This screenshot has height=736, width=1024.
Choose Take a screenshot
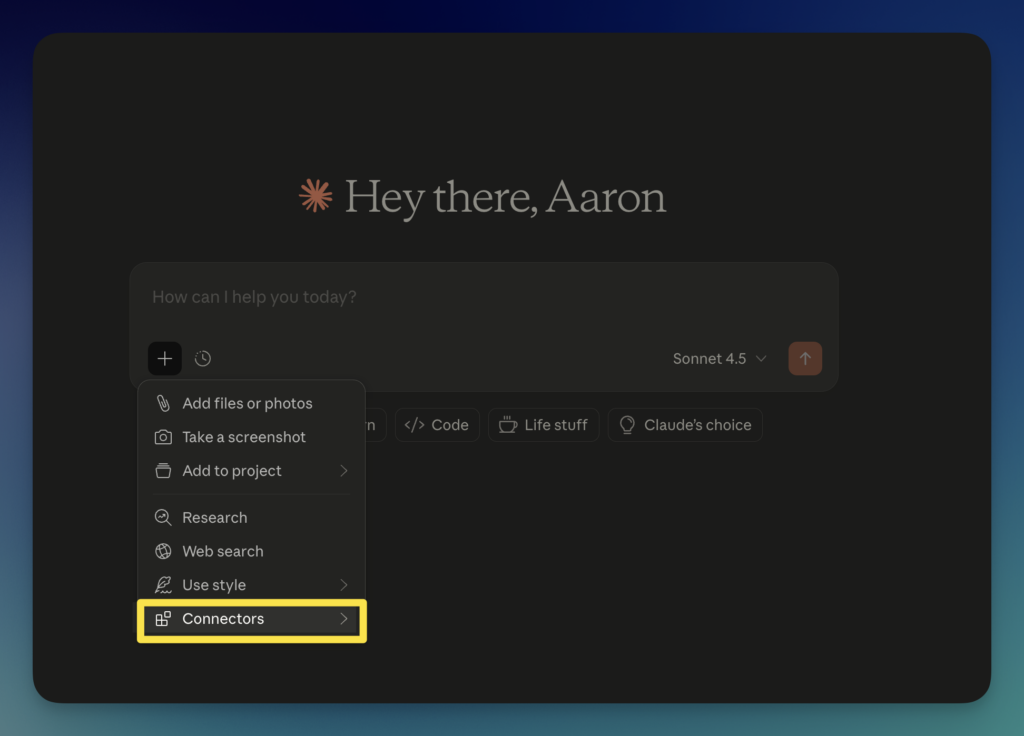(x=251, y=437)
